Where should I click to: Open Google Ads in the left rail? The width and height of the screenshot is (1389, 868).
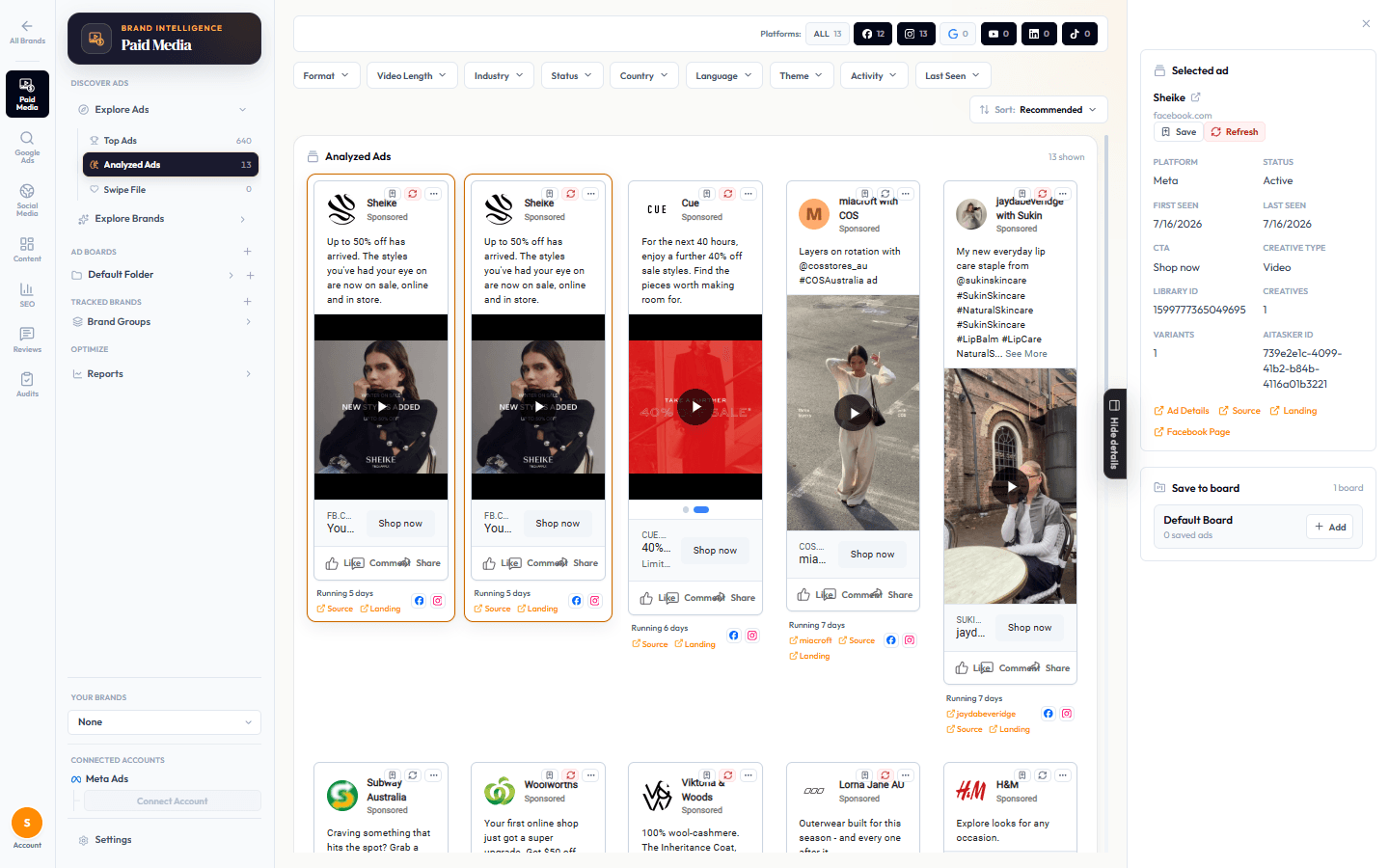[27, 147]
